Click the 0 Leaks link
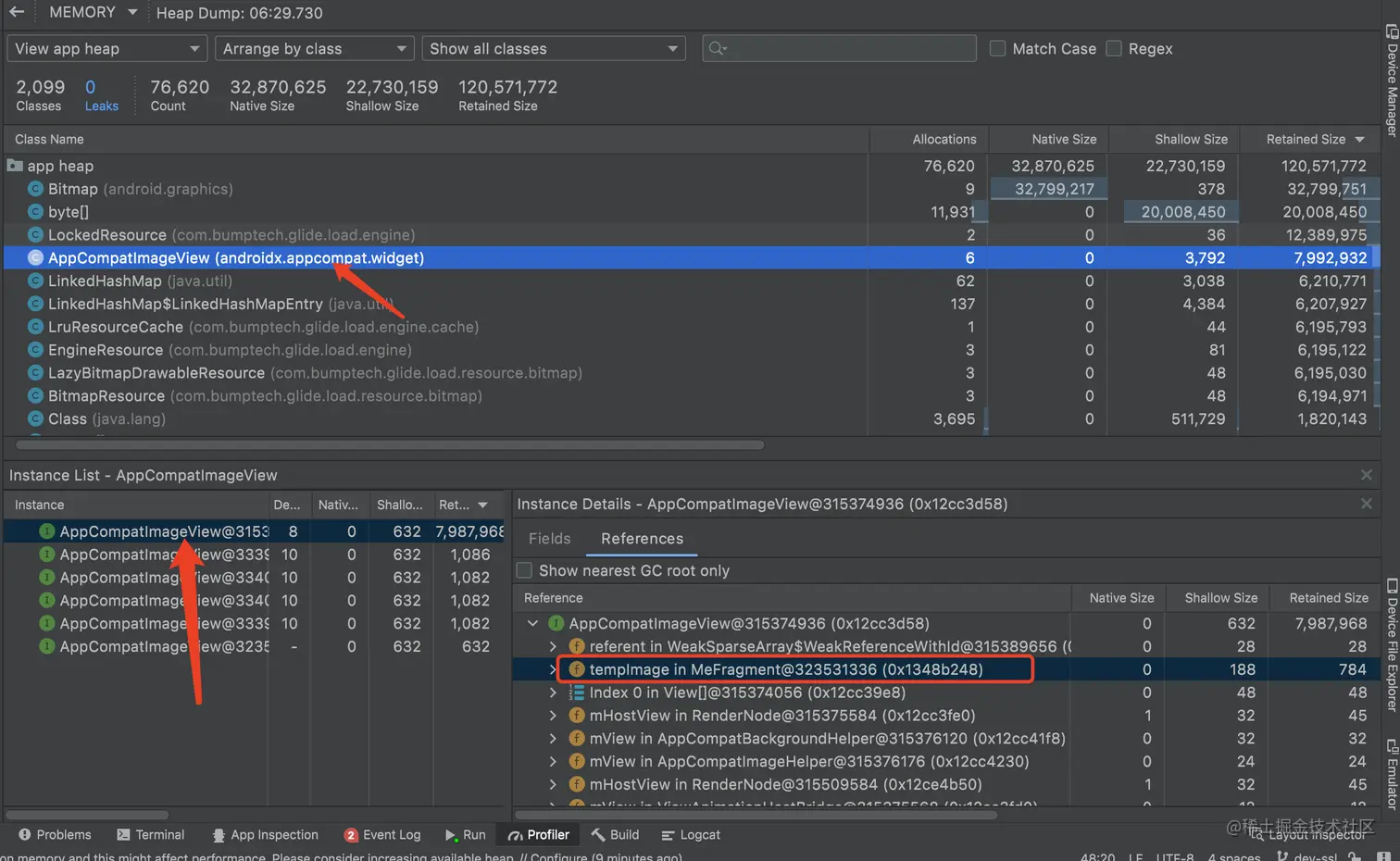 click(x=101, y=95)
